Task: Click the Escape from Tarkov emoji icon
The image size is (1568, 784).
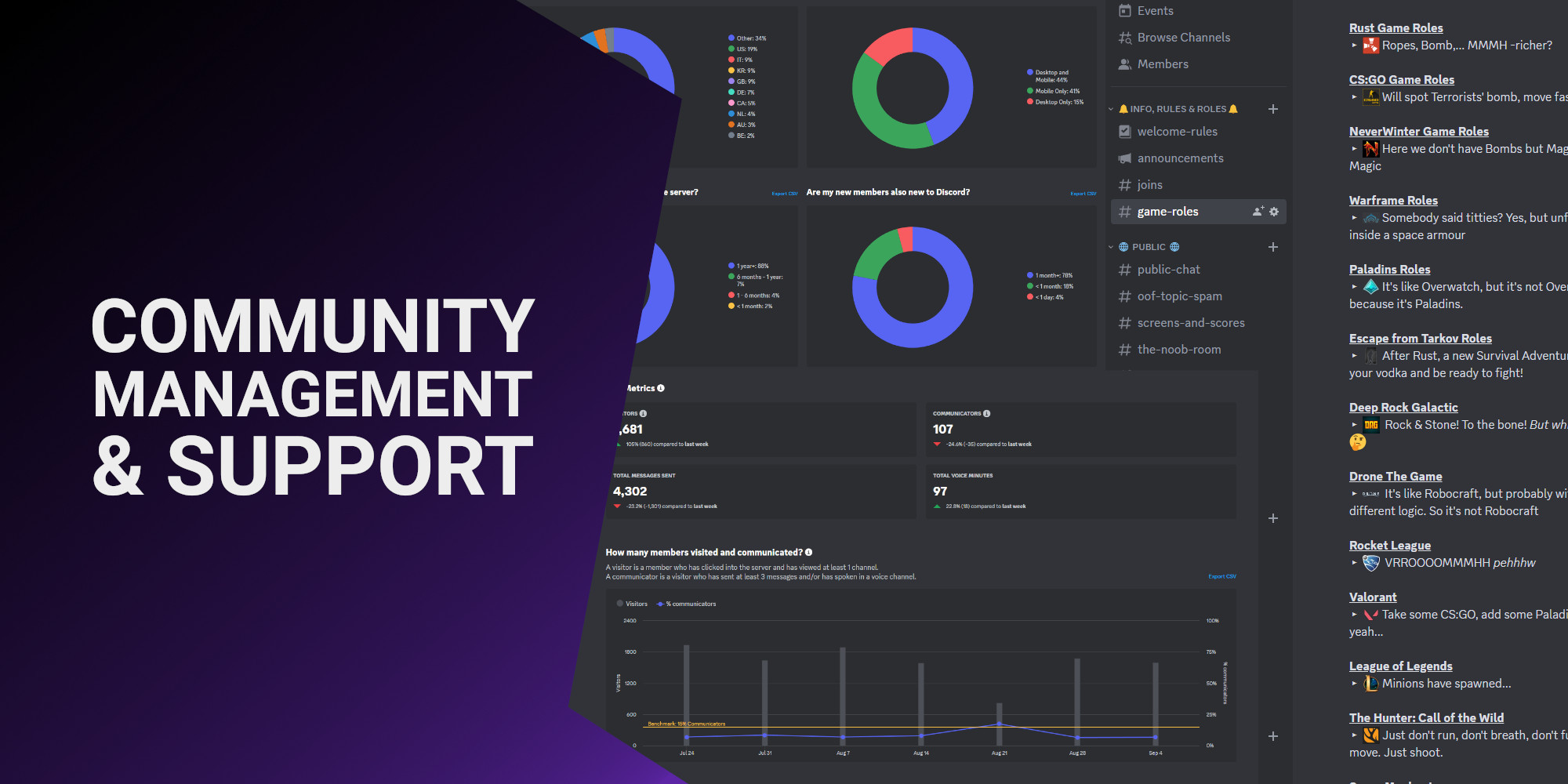Action: (x=1370, y=356)
